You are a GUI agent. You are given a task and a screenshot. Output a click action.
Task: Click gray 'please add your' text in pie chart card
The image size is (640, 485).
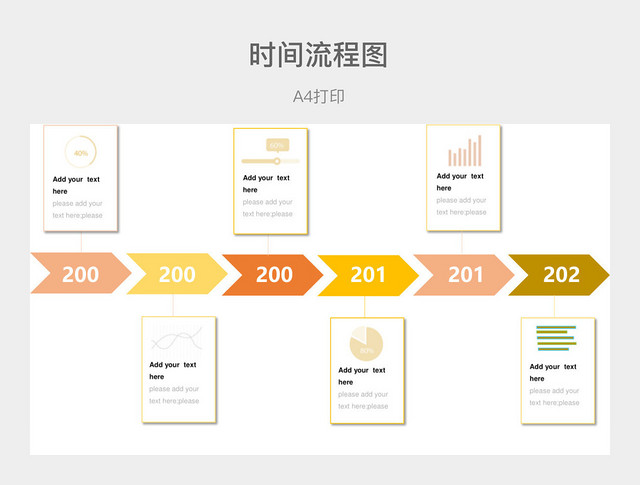tap(363, 394)
